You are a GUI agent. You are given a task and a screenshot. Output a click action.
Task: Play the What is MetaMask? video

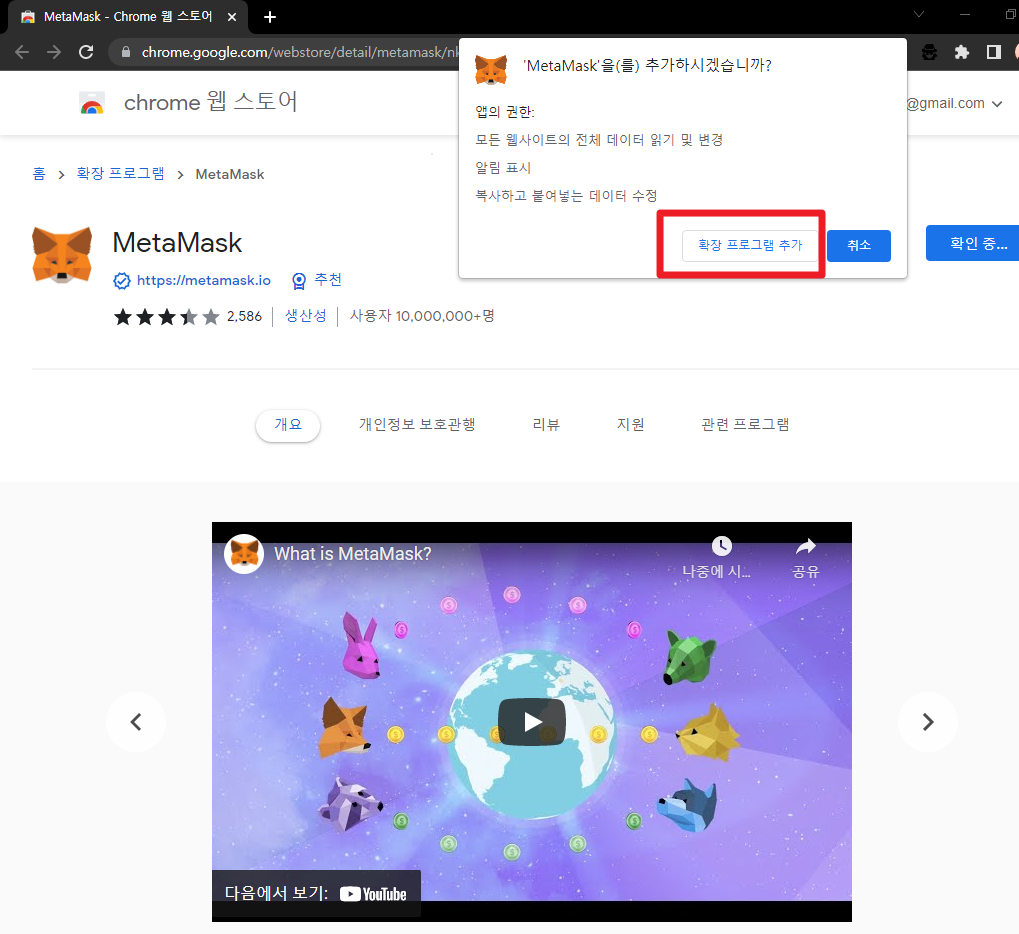532,722
